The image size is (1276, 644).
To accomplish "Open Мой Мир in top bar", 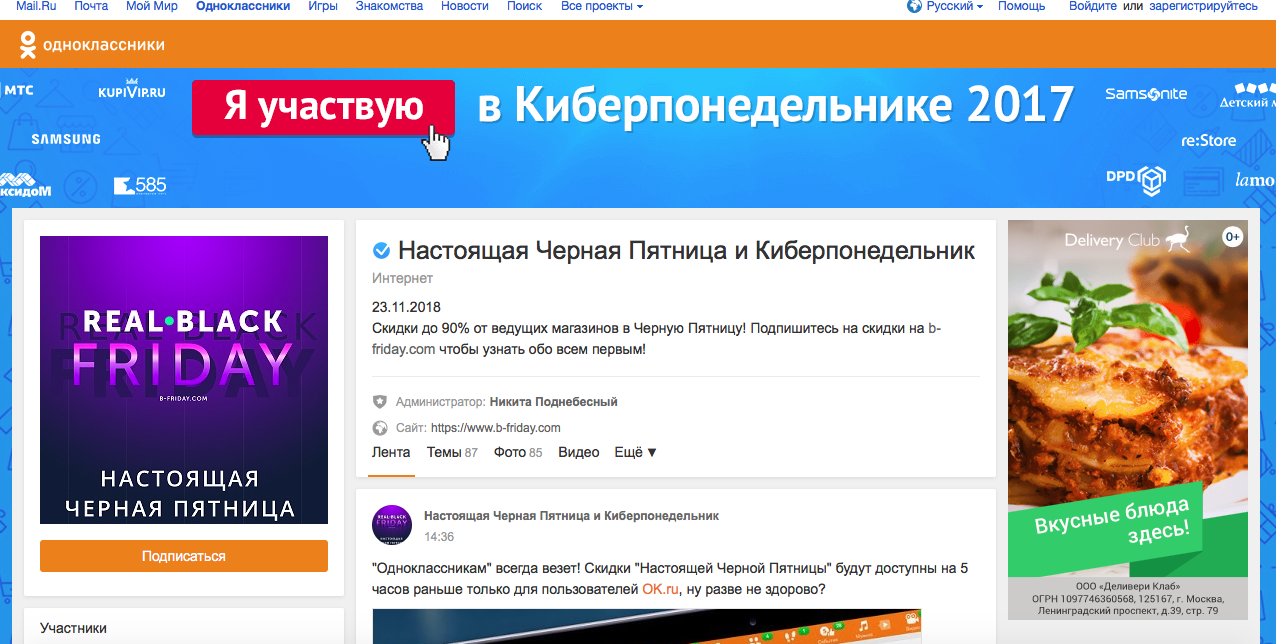I will [x=153, y=6].
